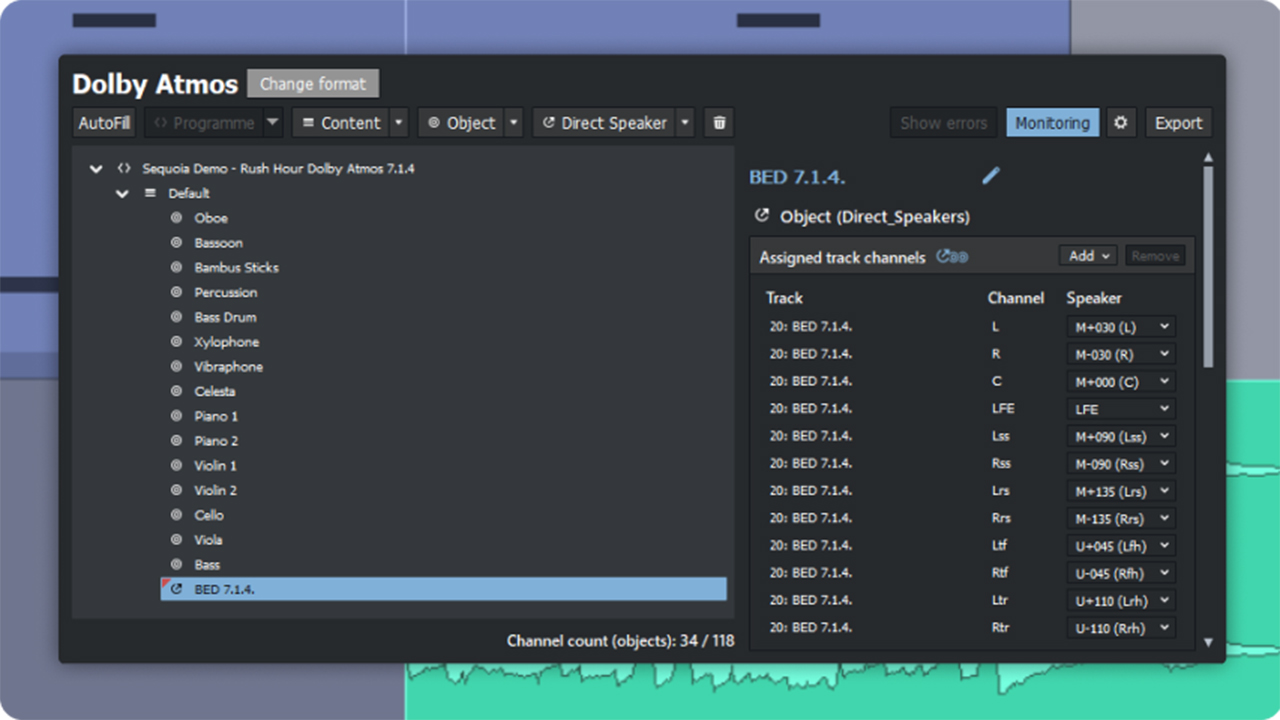Screen dimensions: 1280x720
Task: Collapse the Sequoia Demo programme node
Action: pyautogui.click(x=96, y=169)
